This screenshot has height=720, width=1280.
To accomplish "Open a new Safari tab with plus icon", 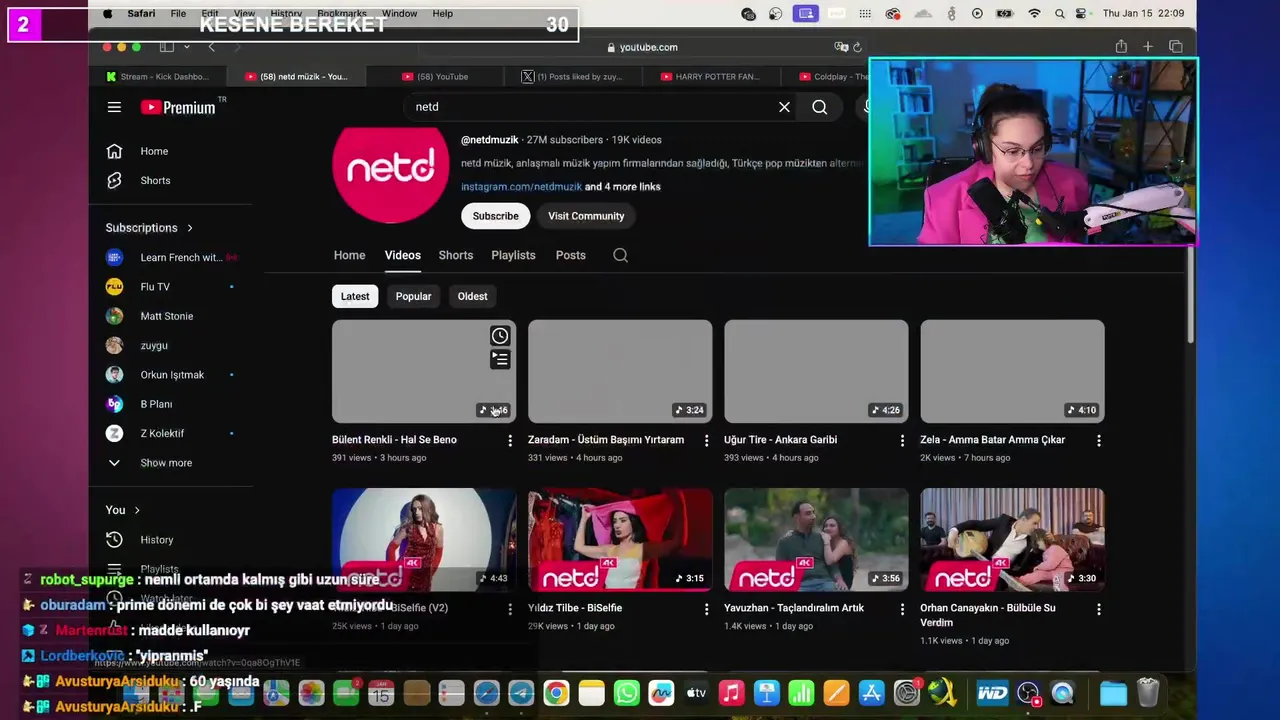I will 1148,47.
